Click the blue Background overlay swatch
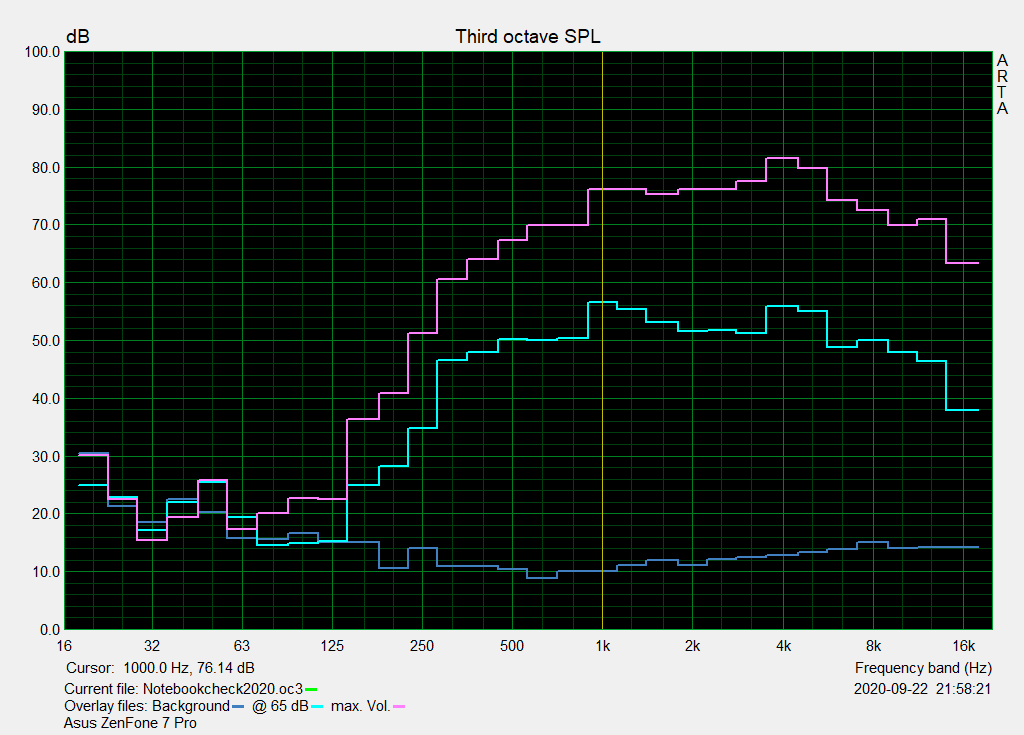Screen dimensions: 1024x735 pos(237,706)
